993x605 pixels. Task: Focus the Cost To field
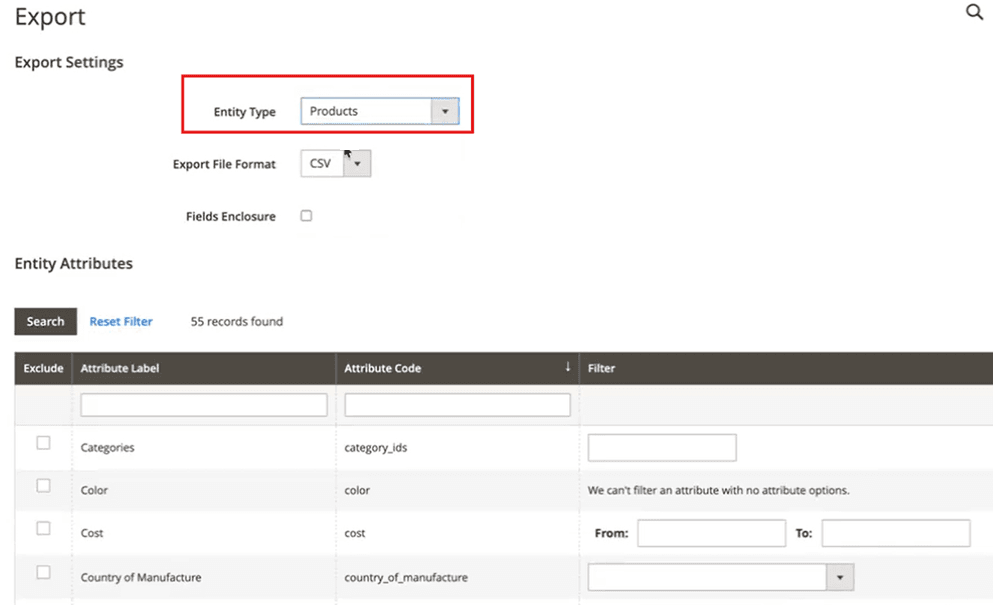pyautogui.click(x=895, y=533)
